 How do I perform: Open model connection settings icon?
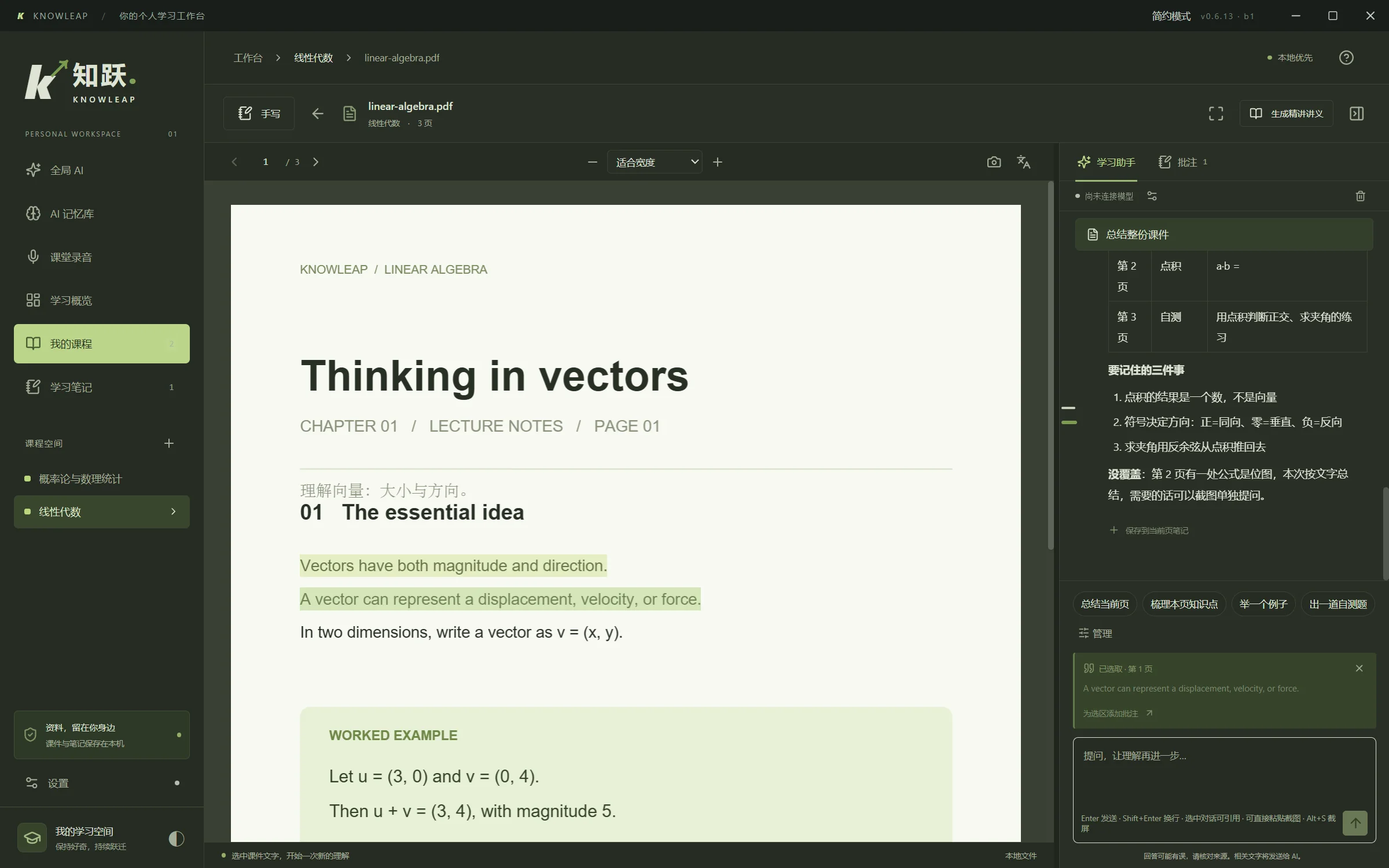[1152, 196]
